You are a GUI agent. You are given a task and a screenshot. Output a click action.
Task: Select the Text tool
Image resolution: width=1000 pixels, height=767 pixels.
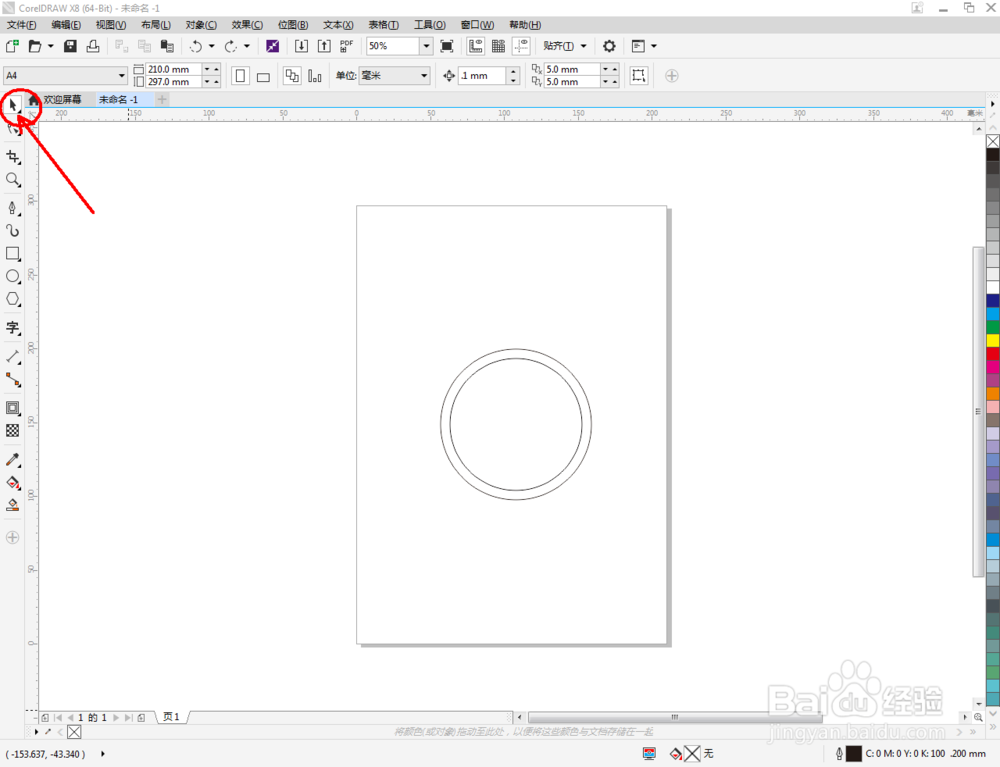[13, 328]
